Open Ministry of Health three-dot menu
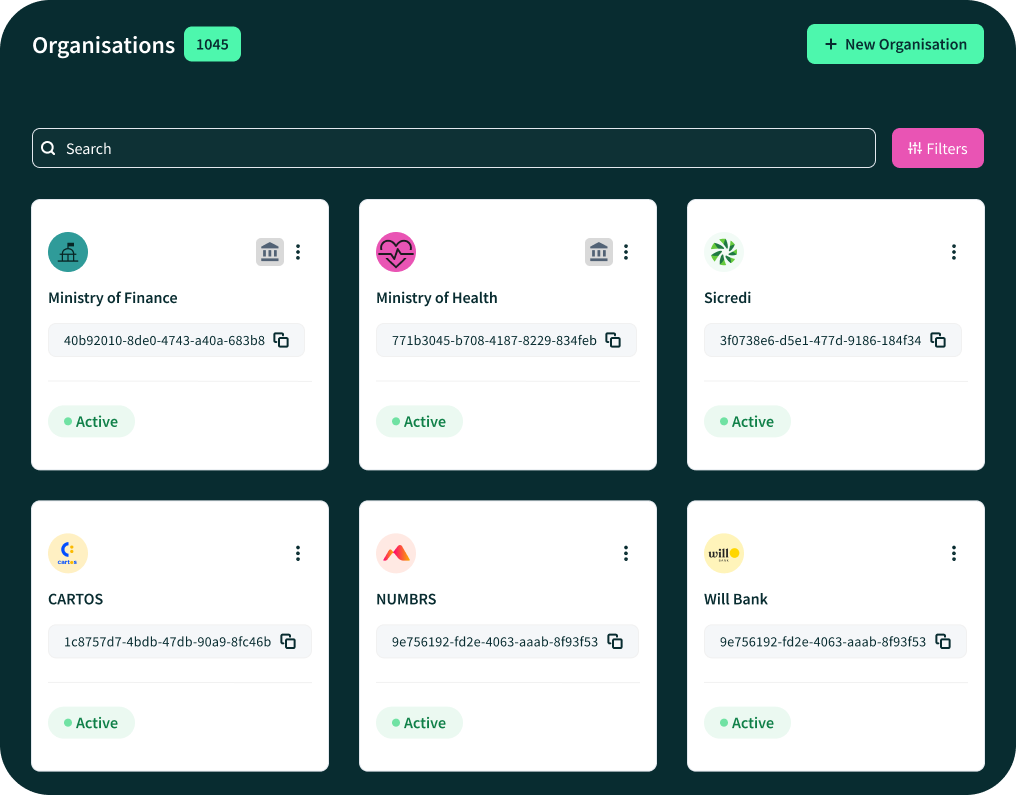 coord(626,252)
